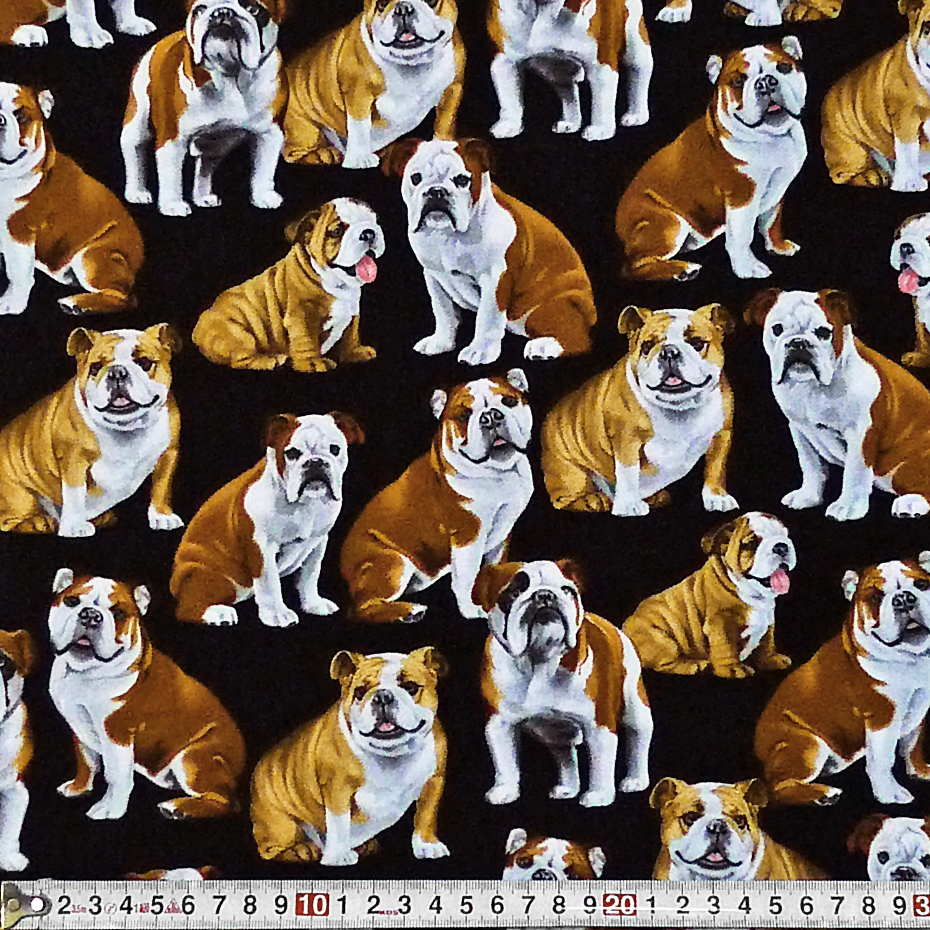The height and width of the screenshot is (930, 930).
Task: Click the red 20 mark on measuring tape
Action: (619, 905)
